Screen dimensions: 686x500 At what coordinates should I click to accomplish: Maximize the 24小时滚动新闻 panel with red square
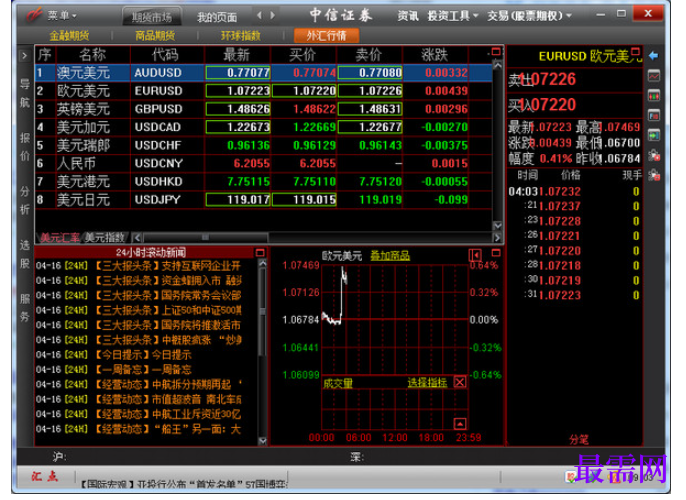point(260,253)
